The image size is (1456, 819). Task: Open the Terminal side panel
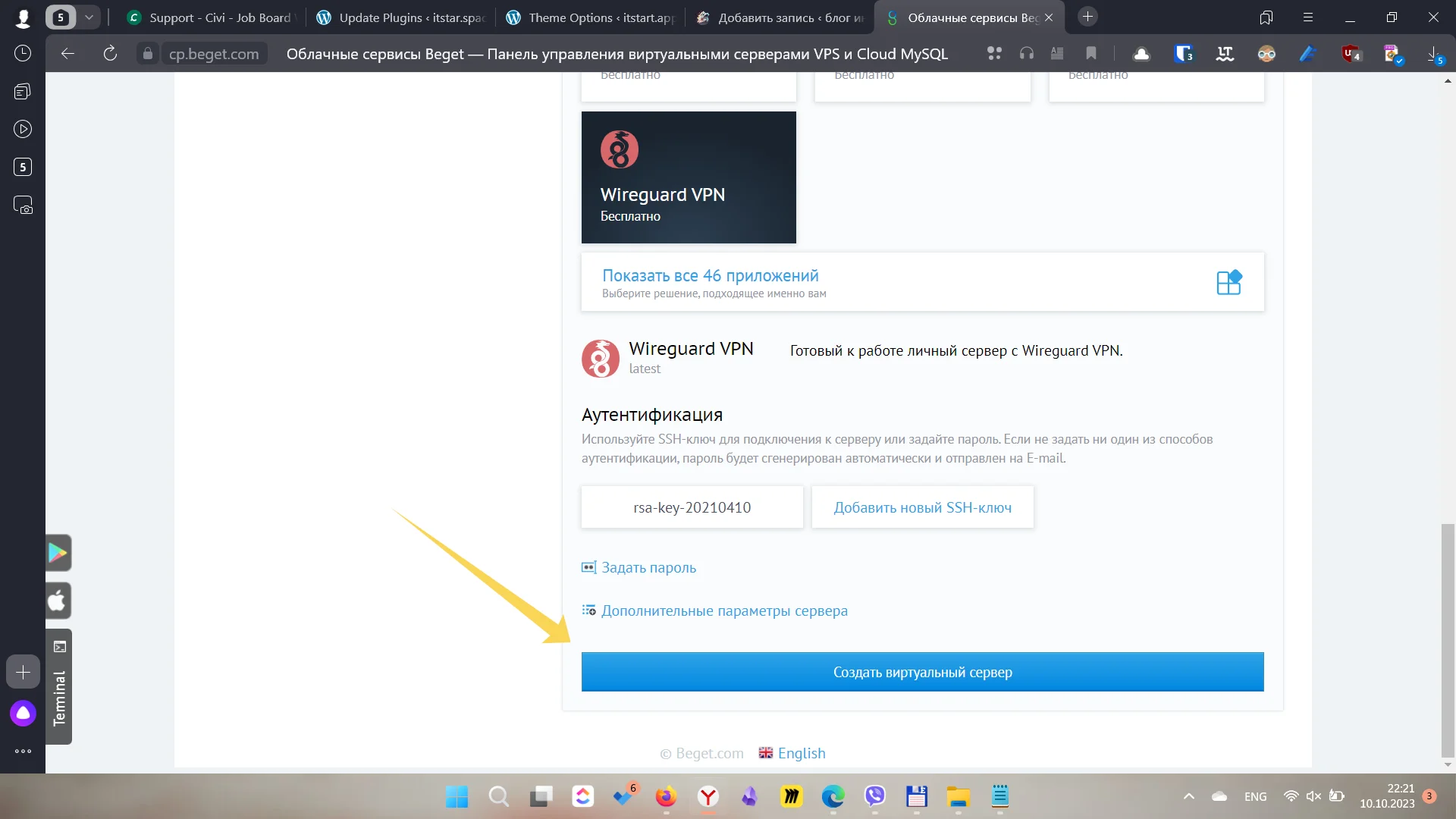click(58, 686)
